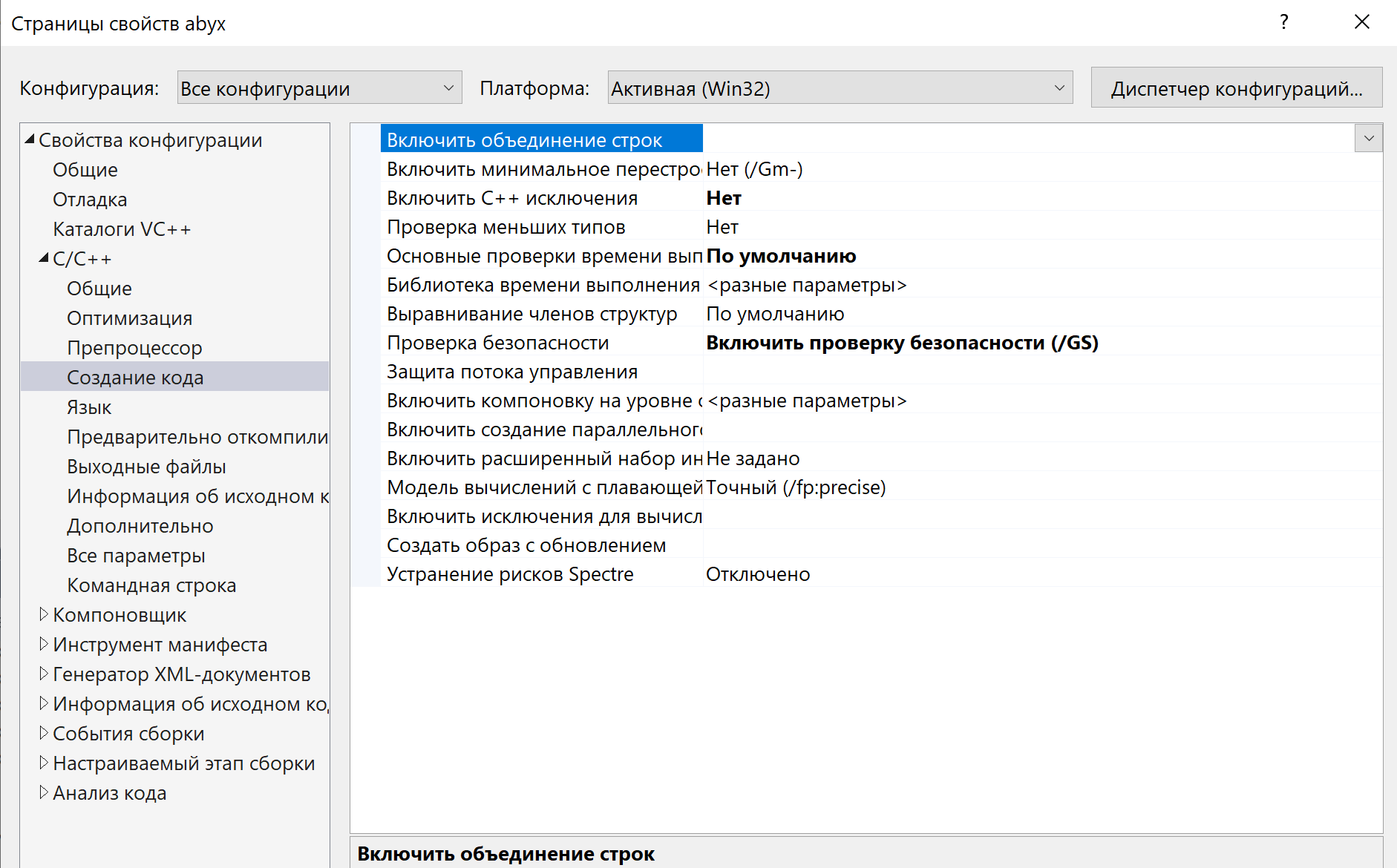The image size is (1397, 868).
Task: Click the Точный (/fp:precise) value
Action: [x=796, y=487]
